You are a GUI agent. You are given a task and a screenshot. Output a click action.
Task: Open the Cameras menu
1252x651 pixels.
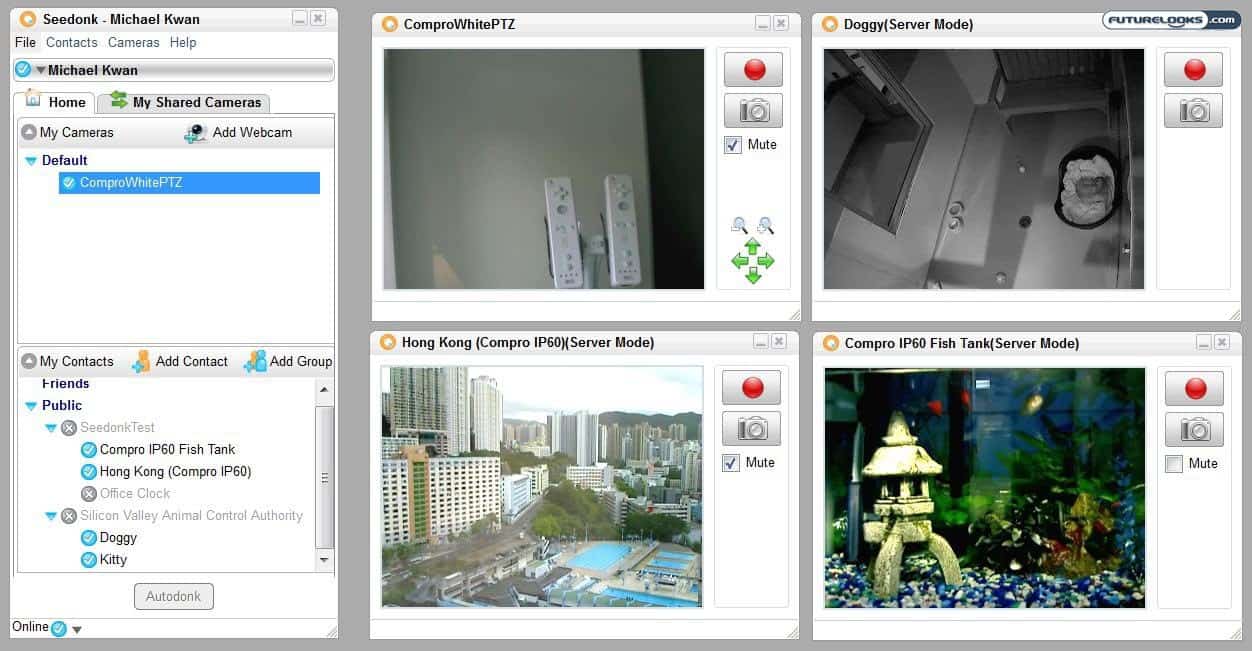point(133,43)
